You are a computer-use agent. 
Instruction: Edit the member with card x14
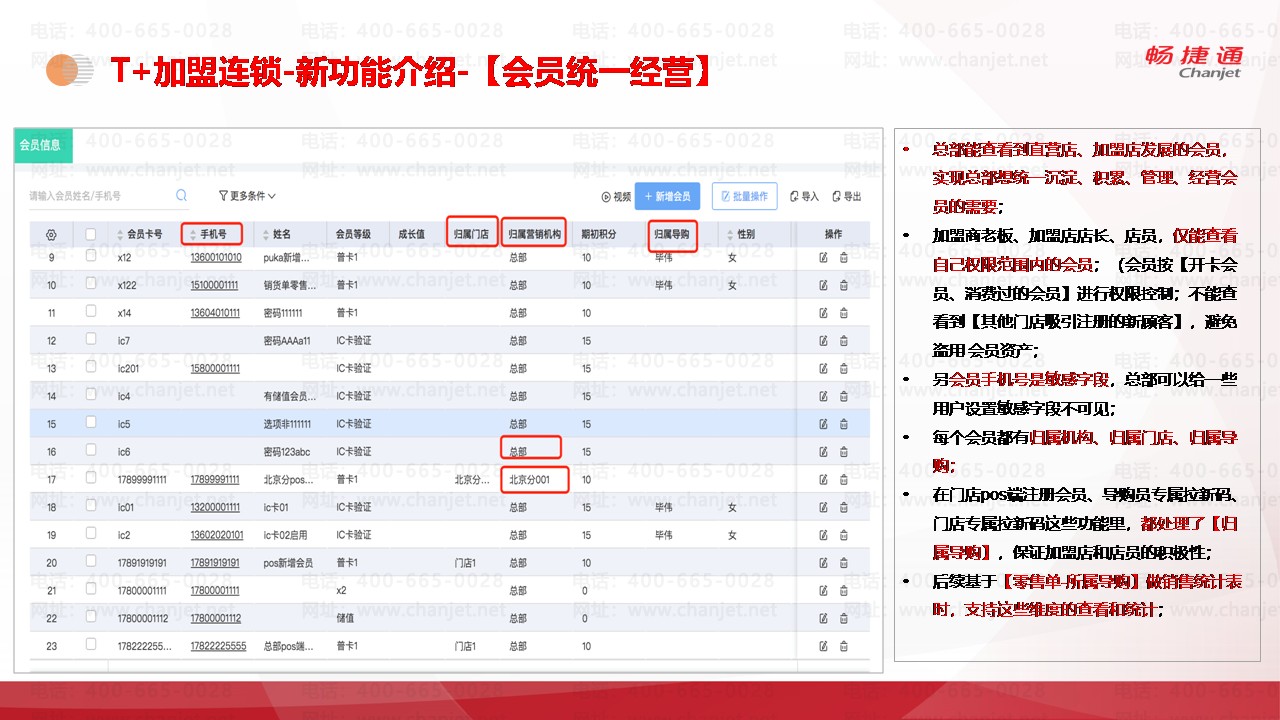823,313
